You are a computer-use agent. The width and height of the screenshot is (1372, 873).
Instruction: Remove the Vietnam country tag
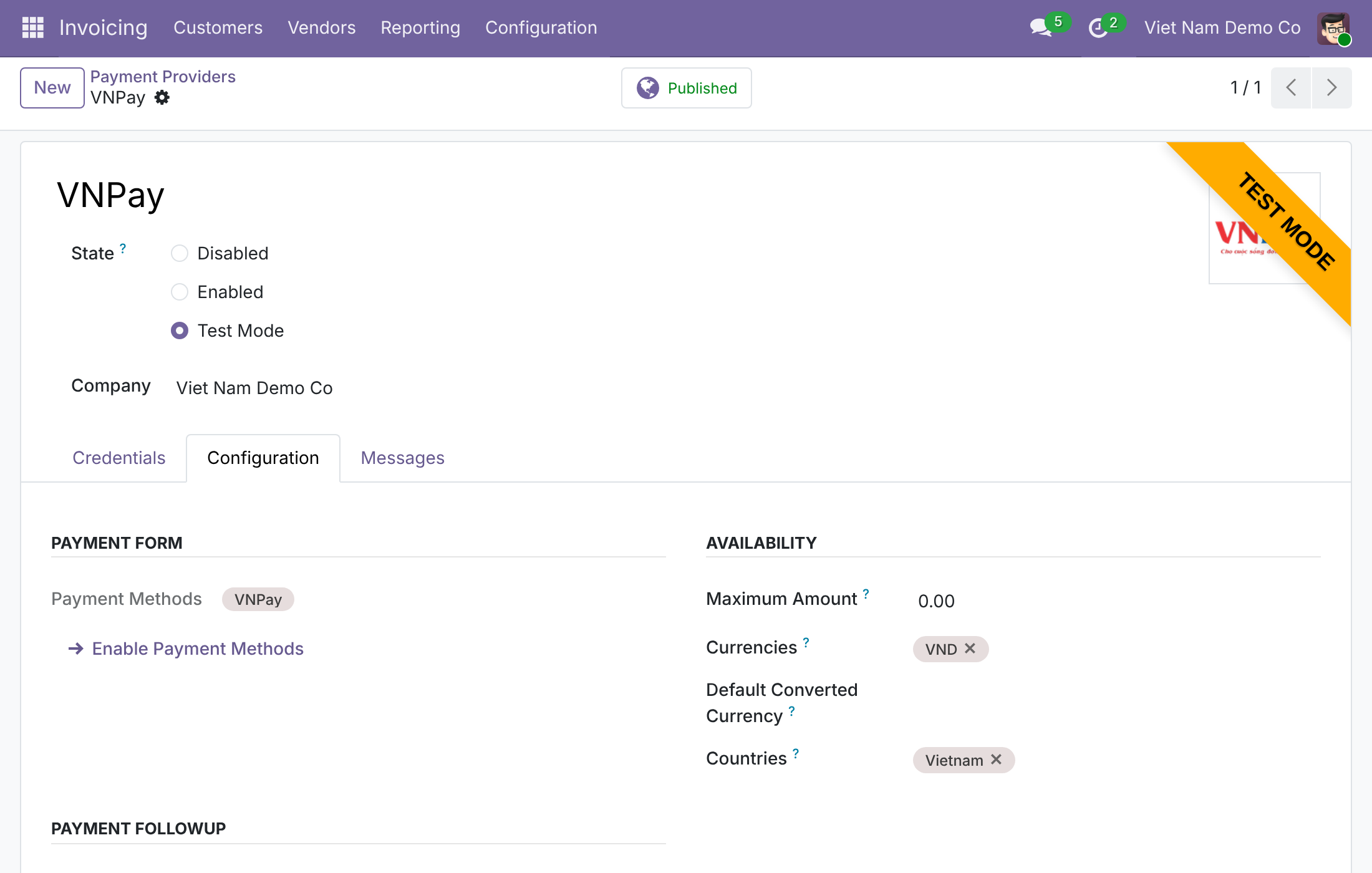[x=997, y=760]
